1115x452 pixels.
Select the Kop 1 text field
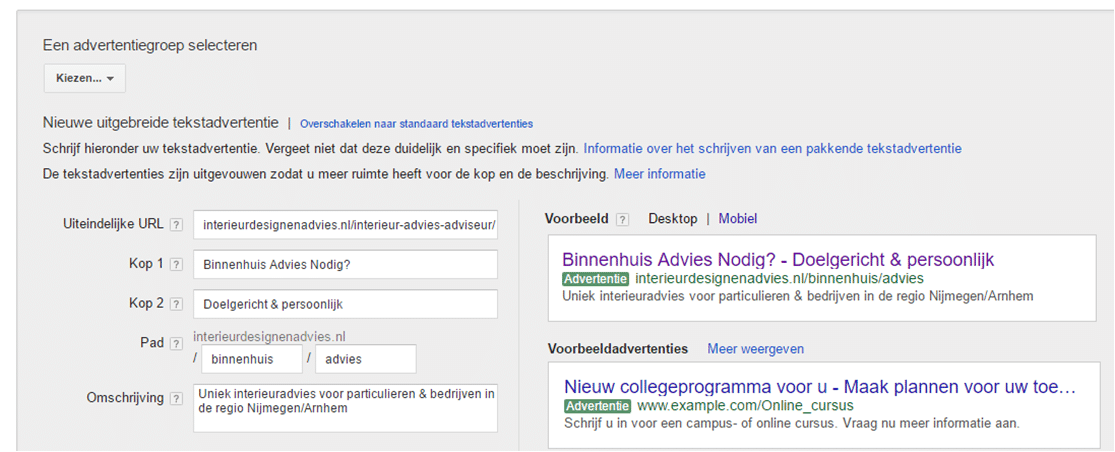coord(345,264)
